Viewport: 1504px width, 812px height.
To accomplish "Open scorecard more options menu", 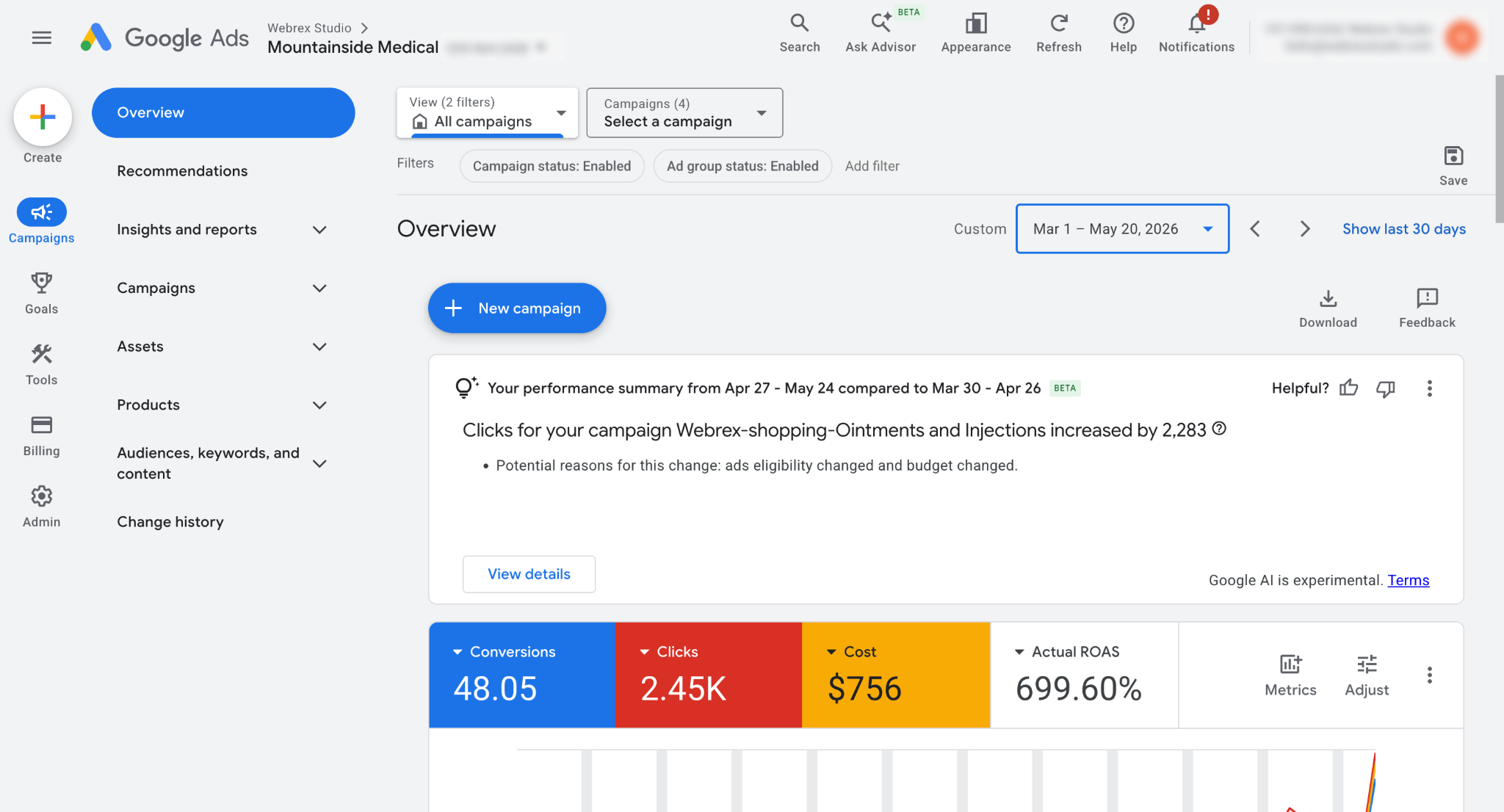I will coord(1429,675).
